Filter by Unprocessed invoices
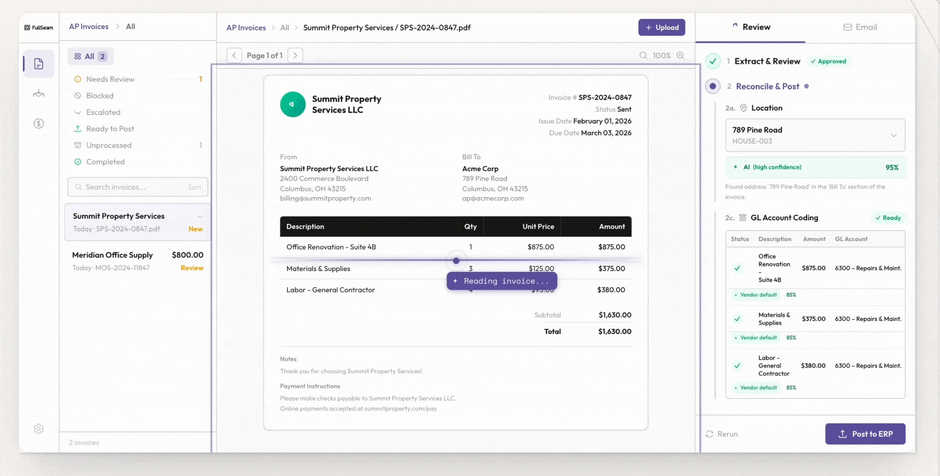 tap(137, 145)
